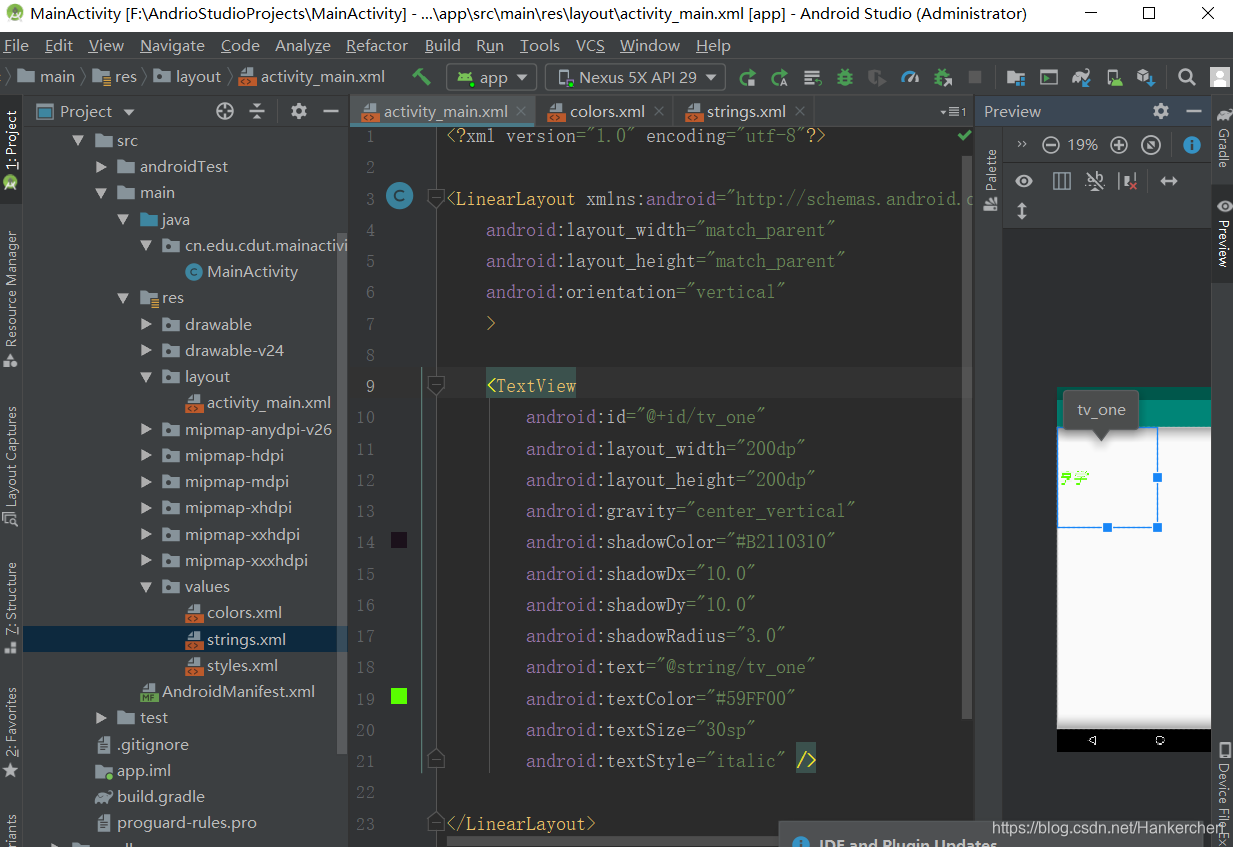Open the Analyze menu
The width and height of the screenshot is (1233, 847).
click(x=303, y=46)
